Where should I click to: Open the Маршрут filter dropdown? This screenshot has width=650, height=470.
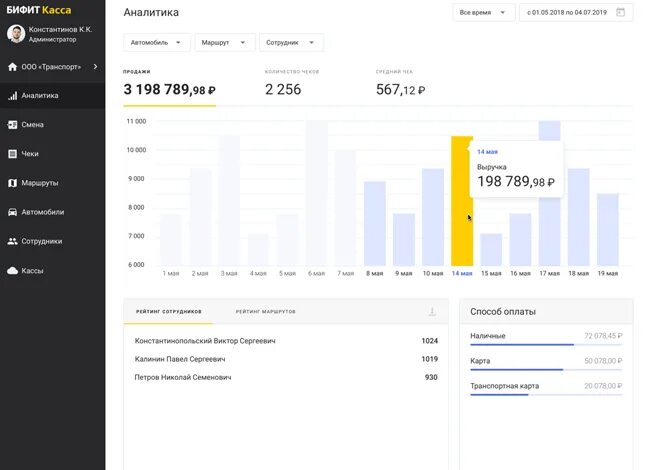click(x=225, y=43)
